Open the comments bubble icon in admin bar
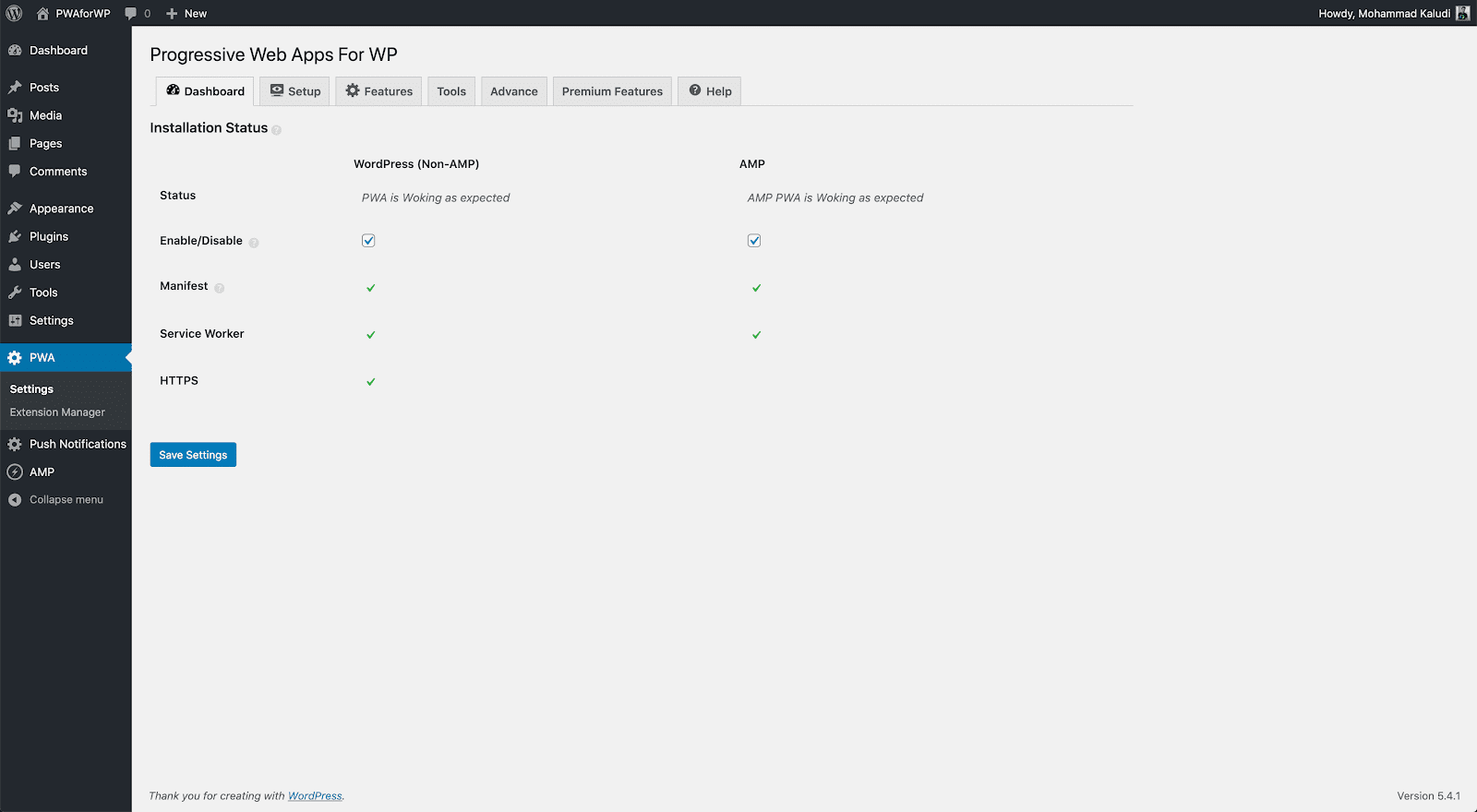This screenshot has width=1477, height=812. 131,13
